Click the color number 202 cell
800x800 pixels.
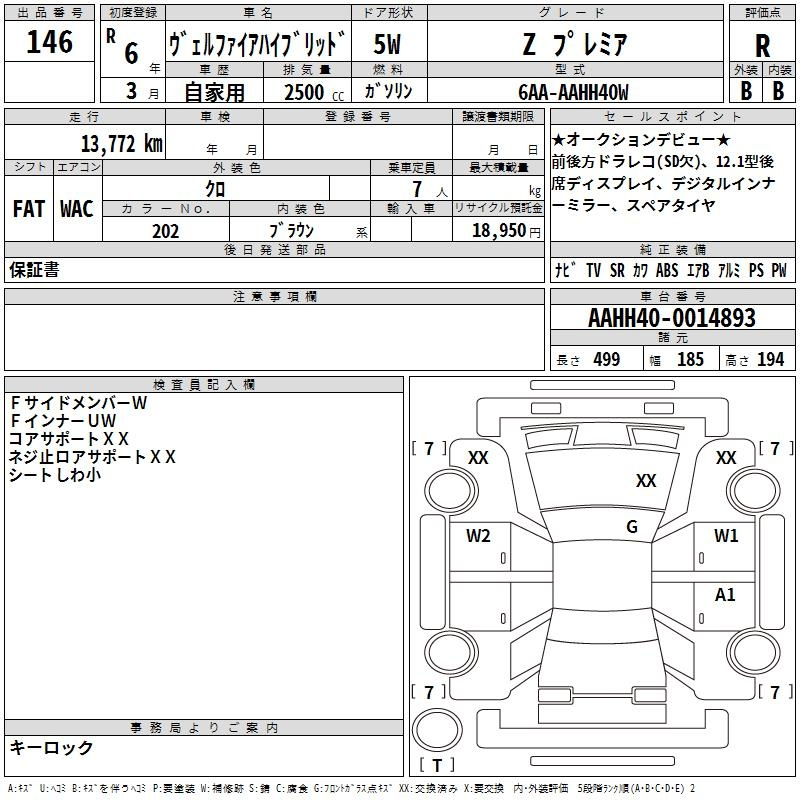click(x=166, y=231)
